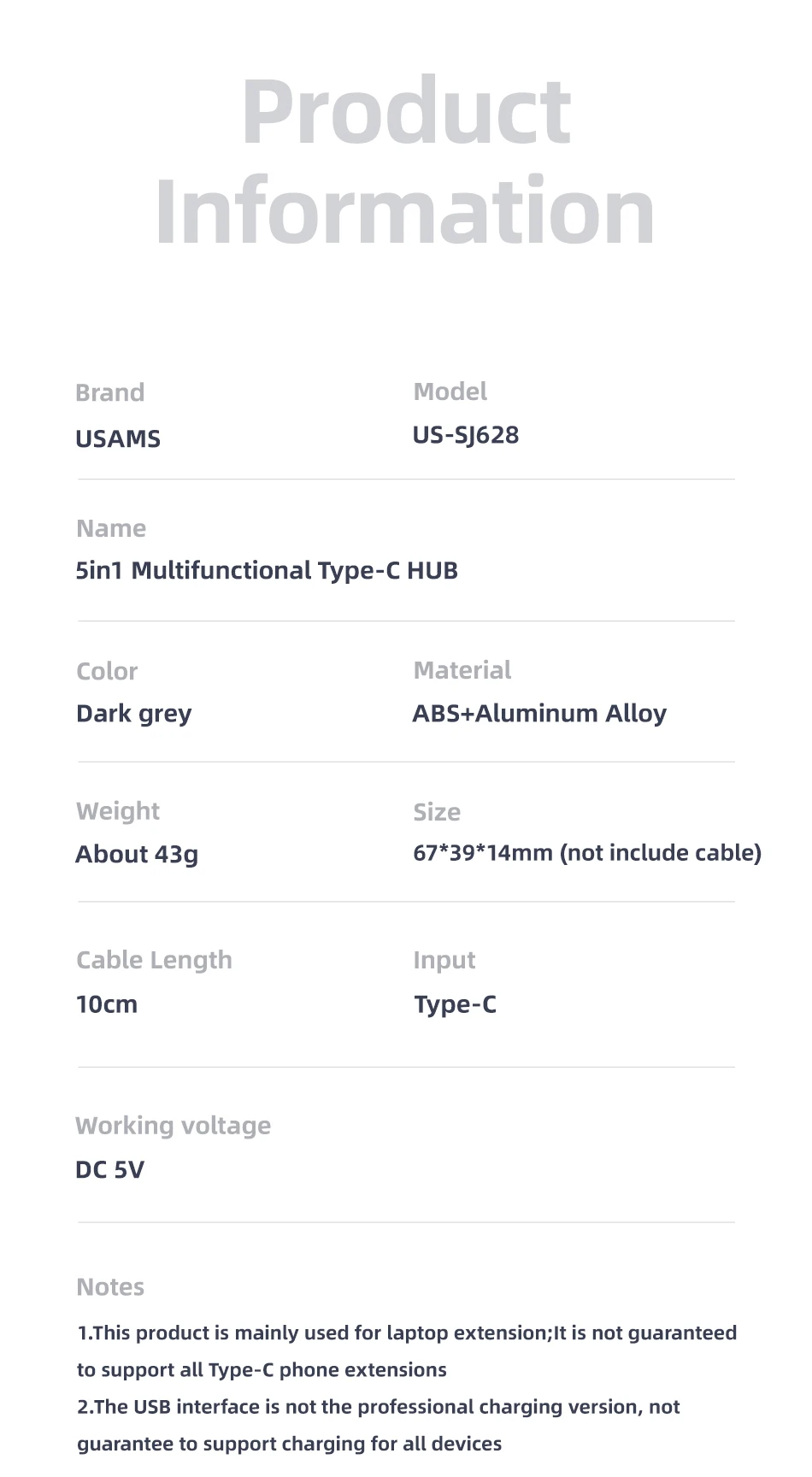
Task: Select the Dark grey color value
Action: coord(133,714)
